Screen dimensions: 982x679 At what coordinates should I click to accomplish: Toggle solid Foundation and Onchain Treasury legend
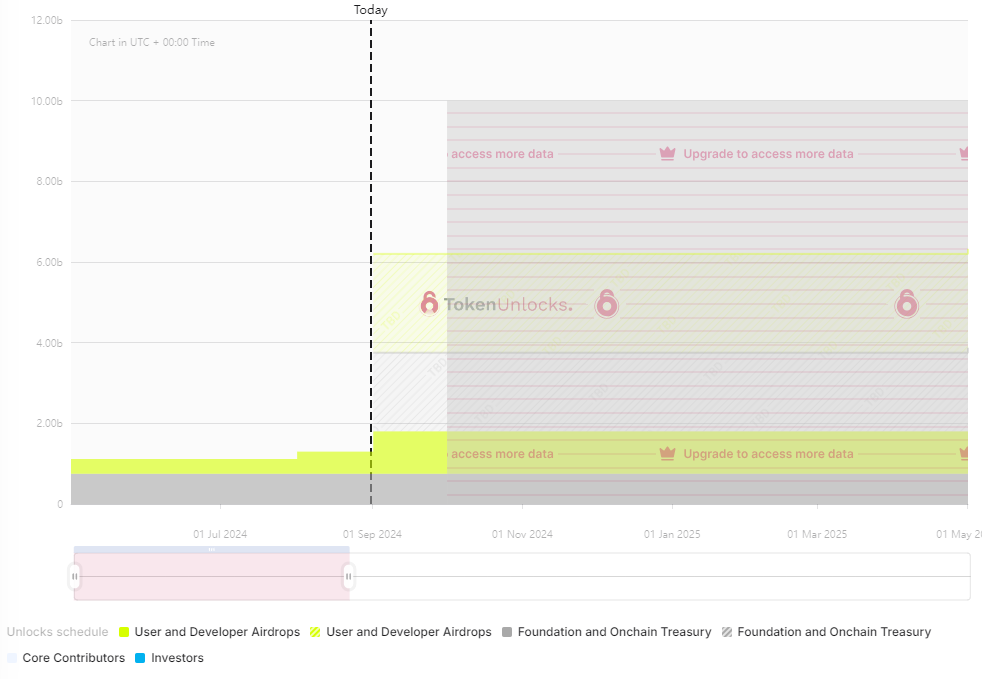click(x=607, y=632)
